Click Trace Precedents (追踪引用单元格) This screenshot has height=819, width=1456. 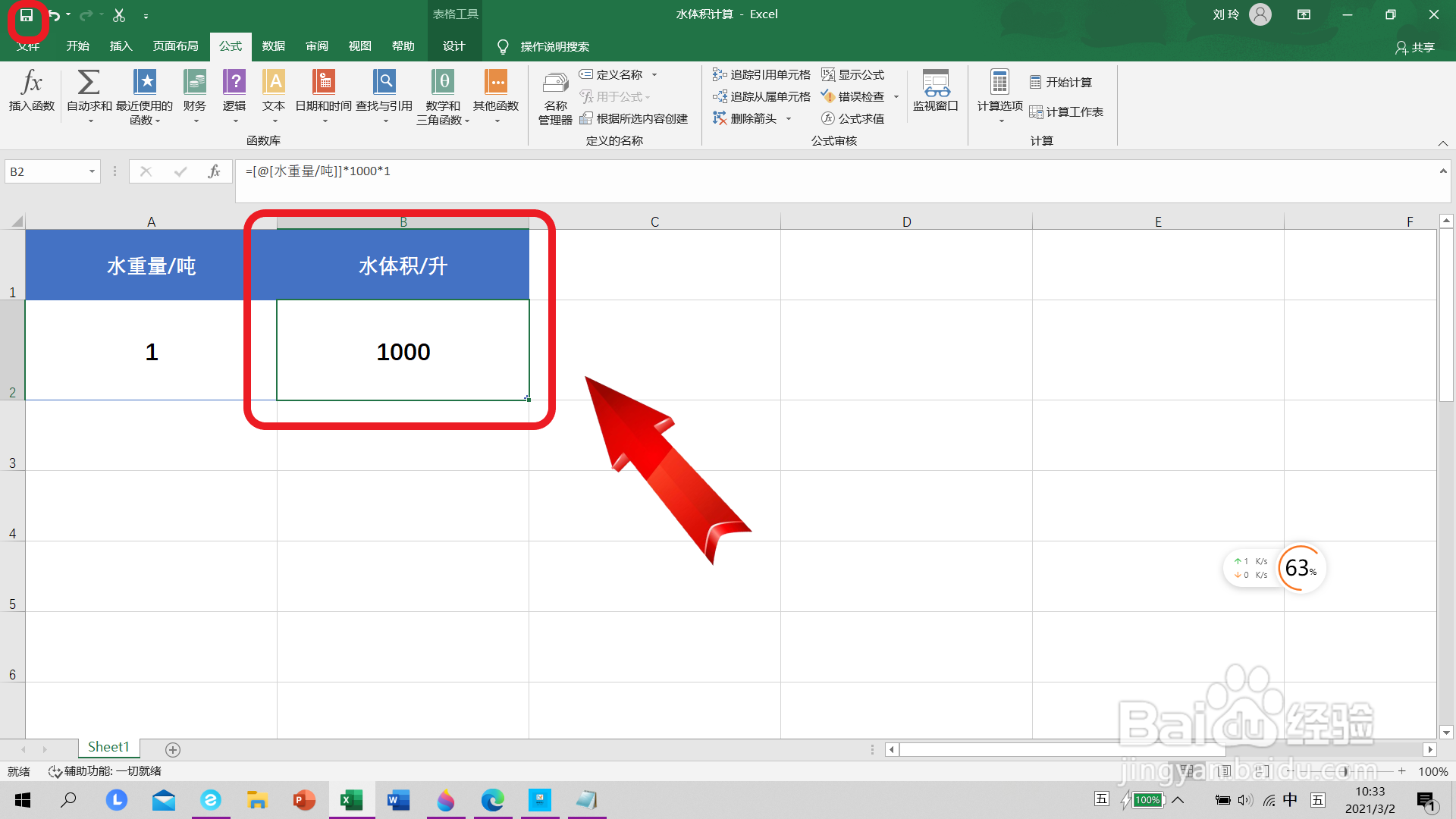tap(761, 74)
